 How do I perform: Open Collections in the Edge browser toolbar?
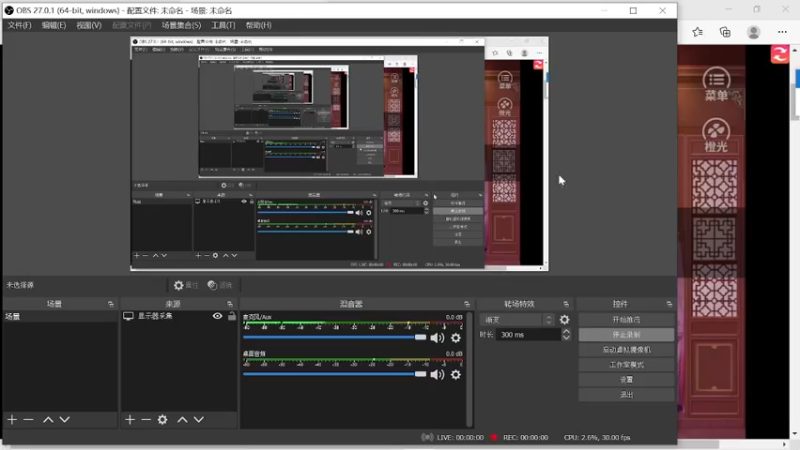click(725, 32)
